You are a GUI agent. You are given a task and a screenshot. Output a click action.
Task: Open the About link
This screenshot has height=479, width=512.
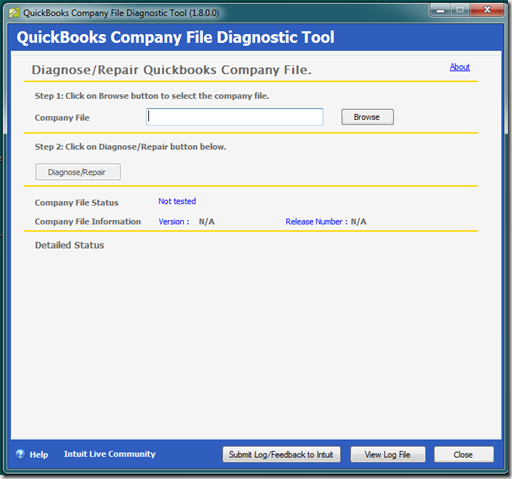coord(460,67)
